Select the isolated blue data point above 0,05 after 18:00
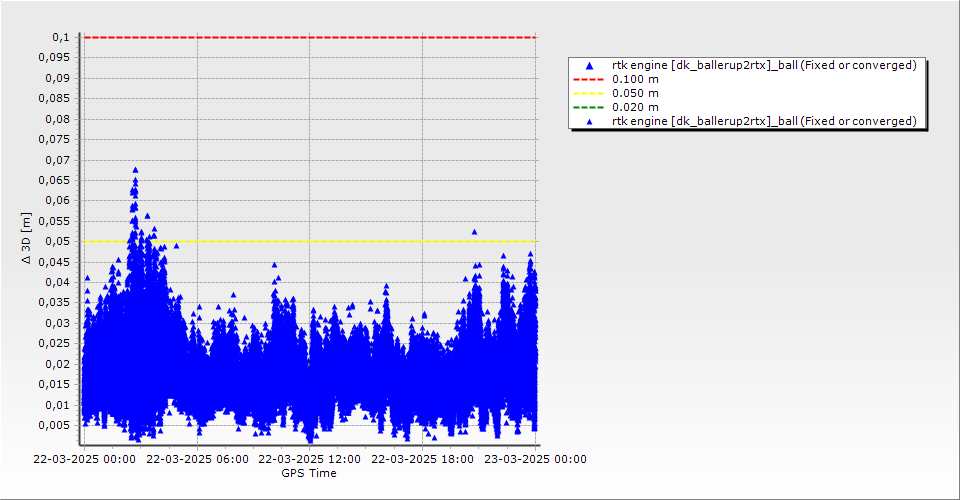Viewport: 960px width, 500px height. point(474,232)
